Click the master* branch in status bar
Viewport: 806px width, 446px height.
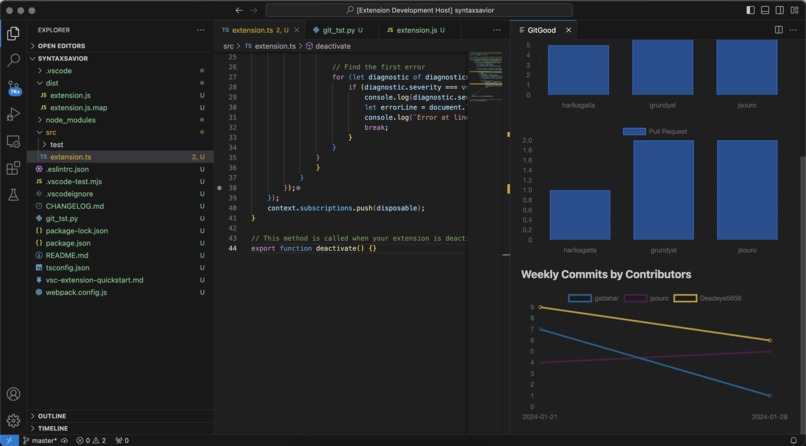pyautogui.click(x=40, y=440)
